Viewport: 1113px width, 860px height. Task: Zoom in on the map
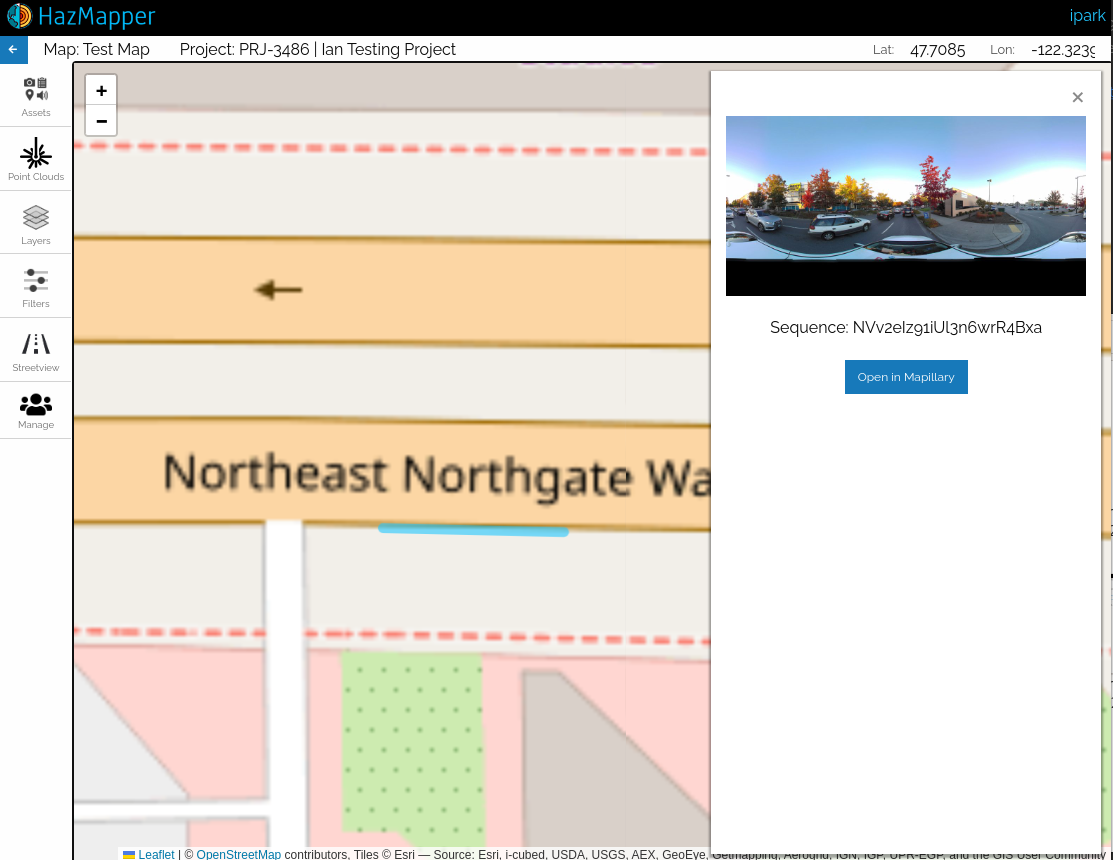pos(101,90)
